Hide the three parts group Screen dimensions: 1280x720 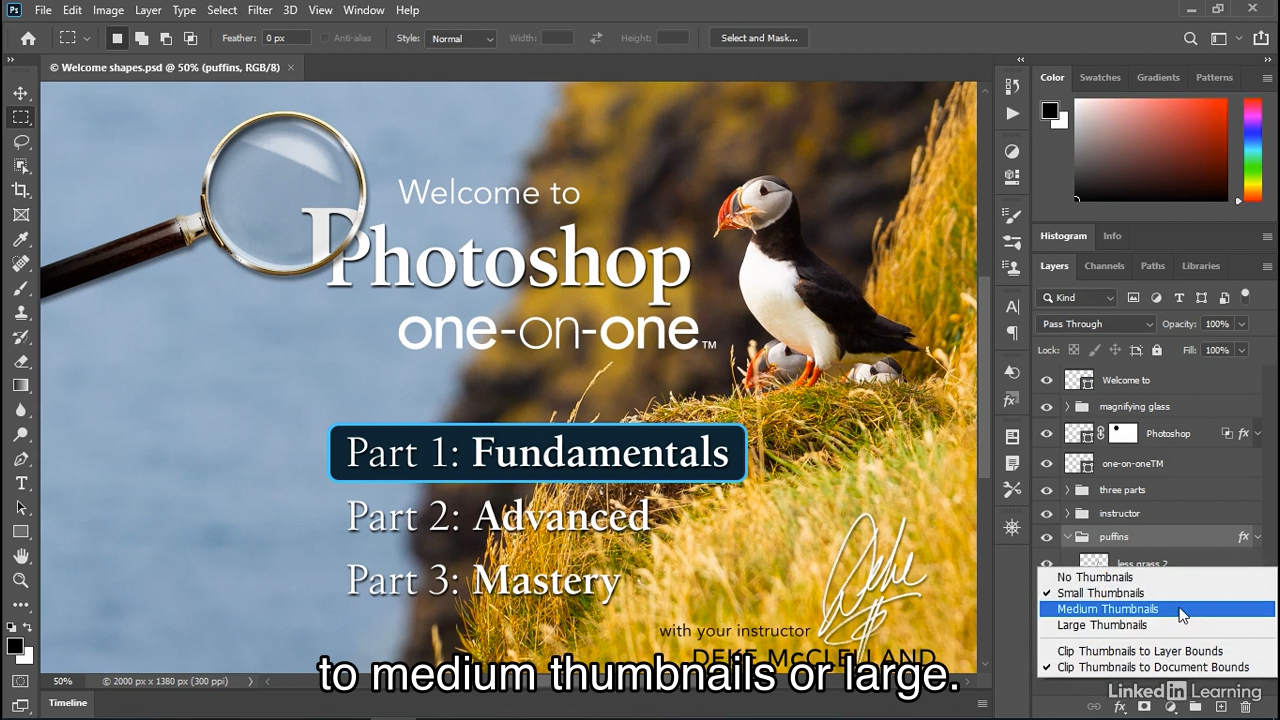click(x=1046, y=490)
